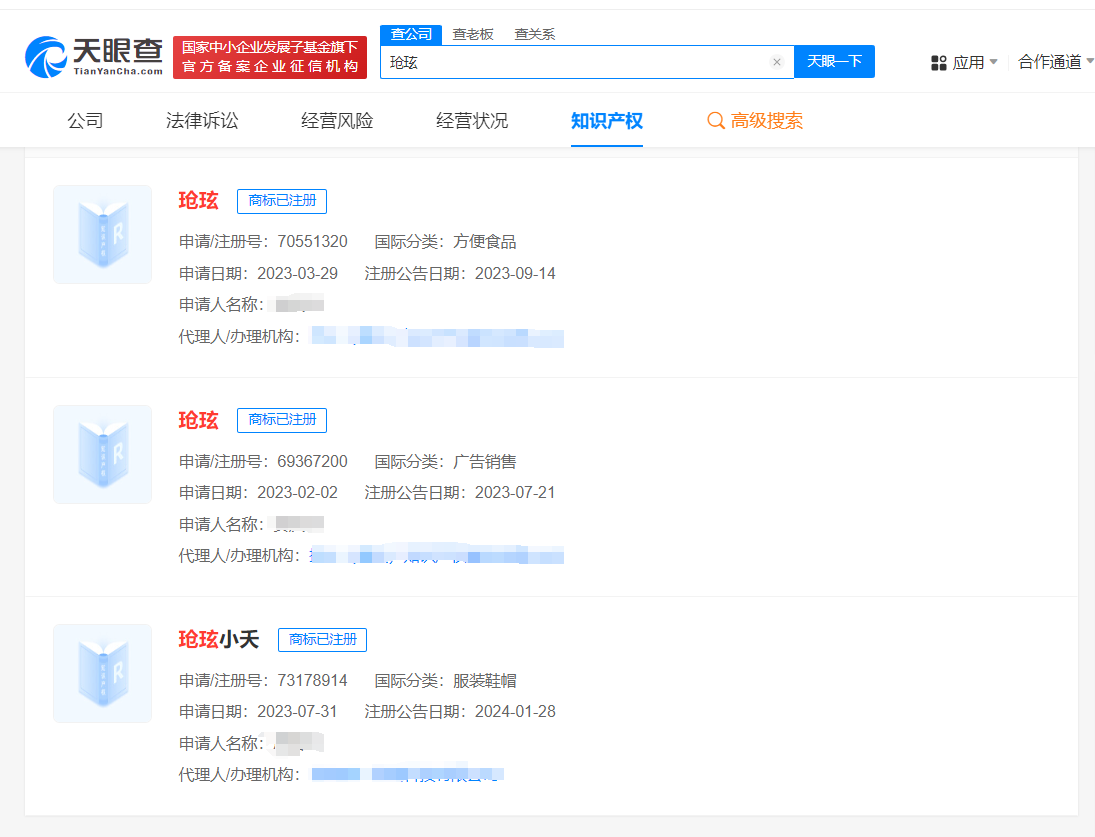Open the 合作渠道 dropdown
This screenshot has width=1095, height=837.
(x=1055, y=61)
